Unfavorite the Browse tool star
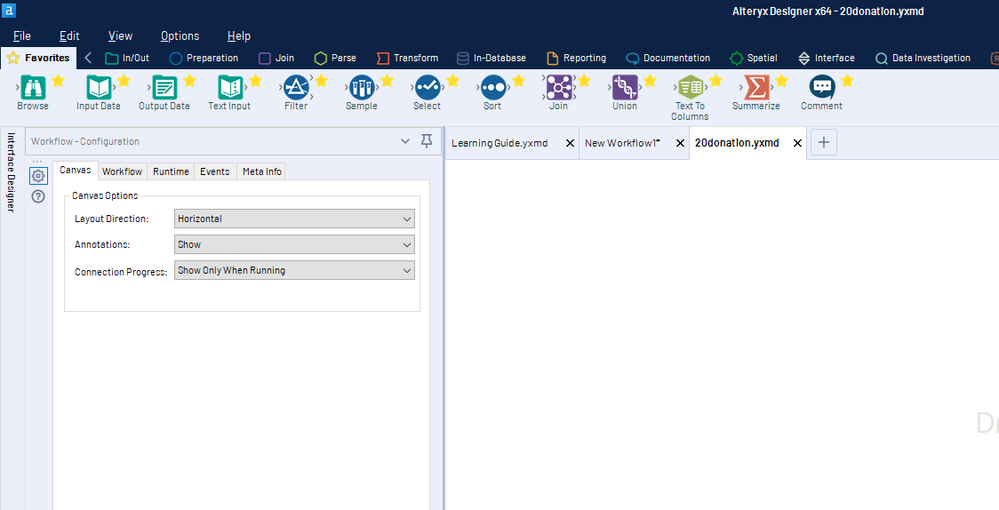The width and height of the screenshot is (999, 510). coord(58,80)
